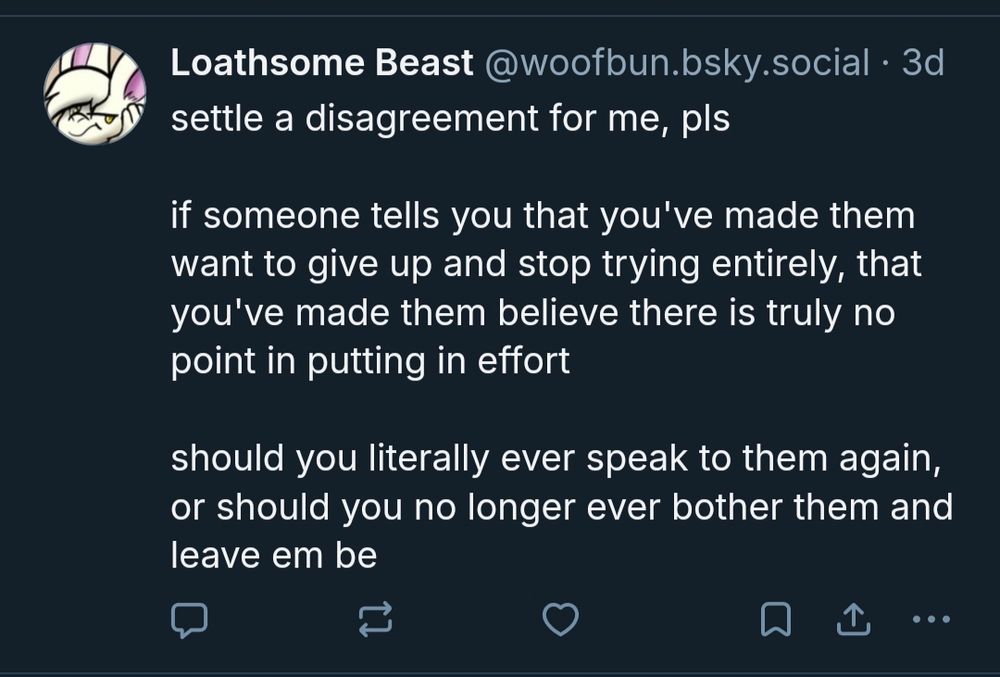Click the heart icon to like the post
Screen dimensions: 1000x677
560,622
